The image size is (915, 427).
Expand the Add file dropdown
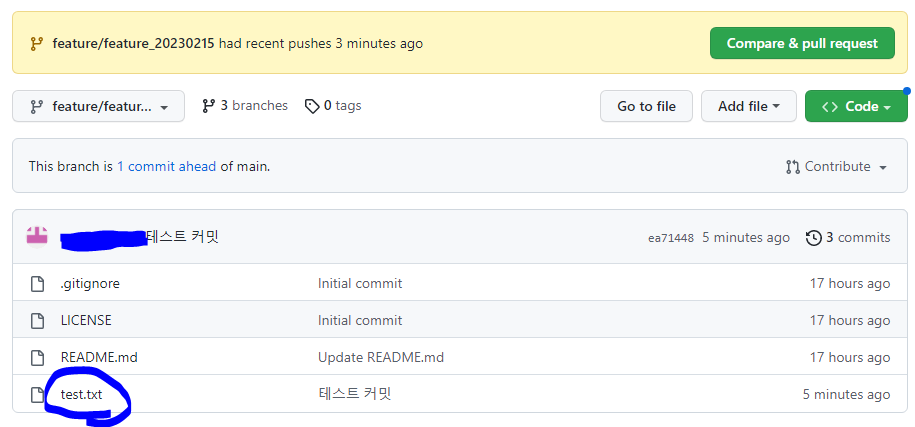pos(749,106)
